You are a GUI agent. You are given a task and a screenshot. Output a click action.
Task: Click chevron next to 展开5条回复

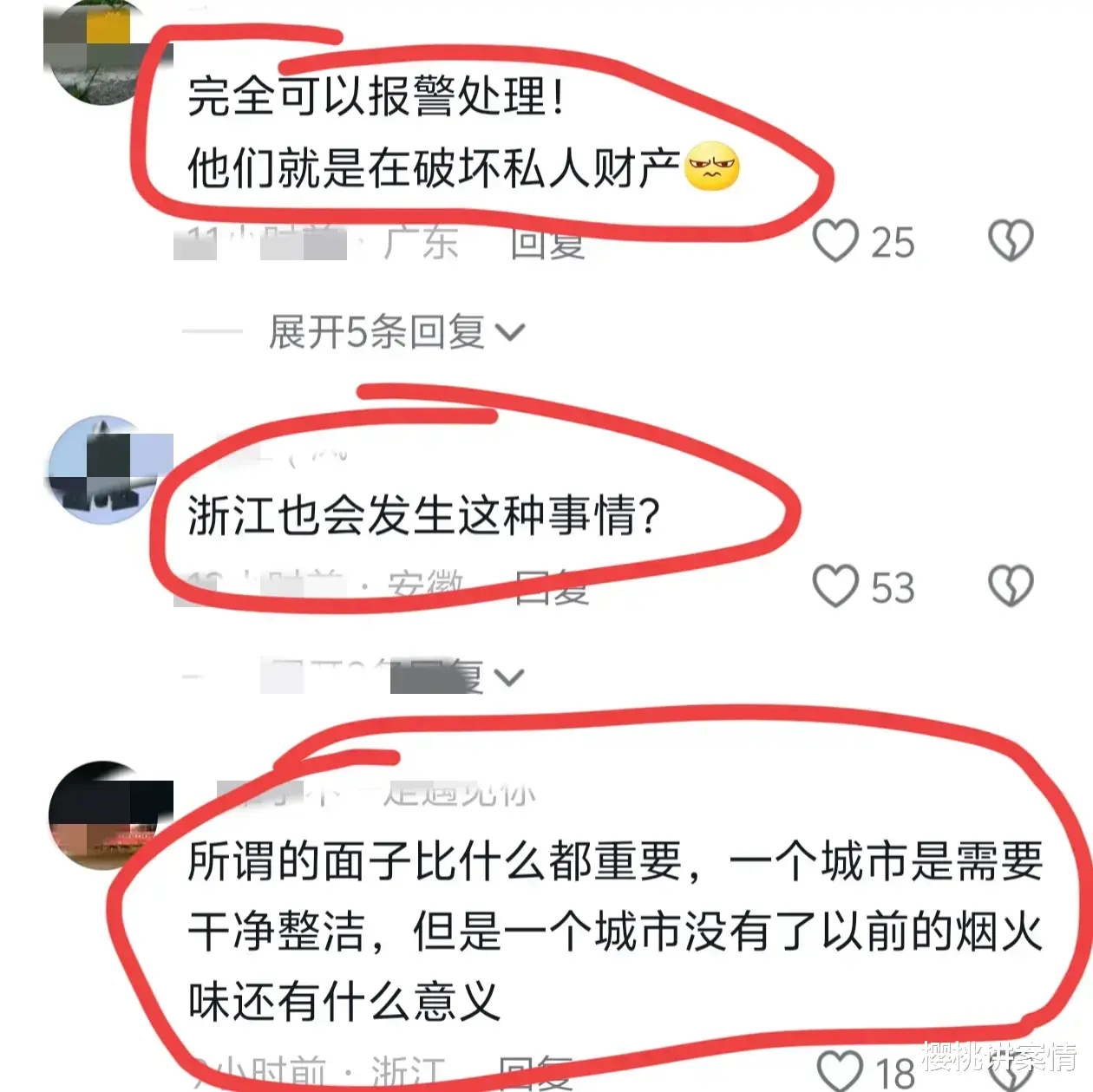click(509, 332)
